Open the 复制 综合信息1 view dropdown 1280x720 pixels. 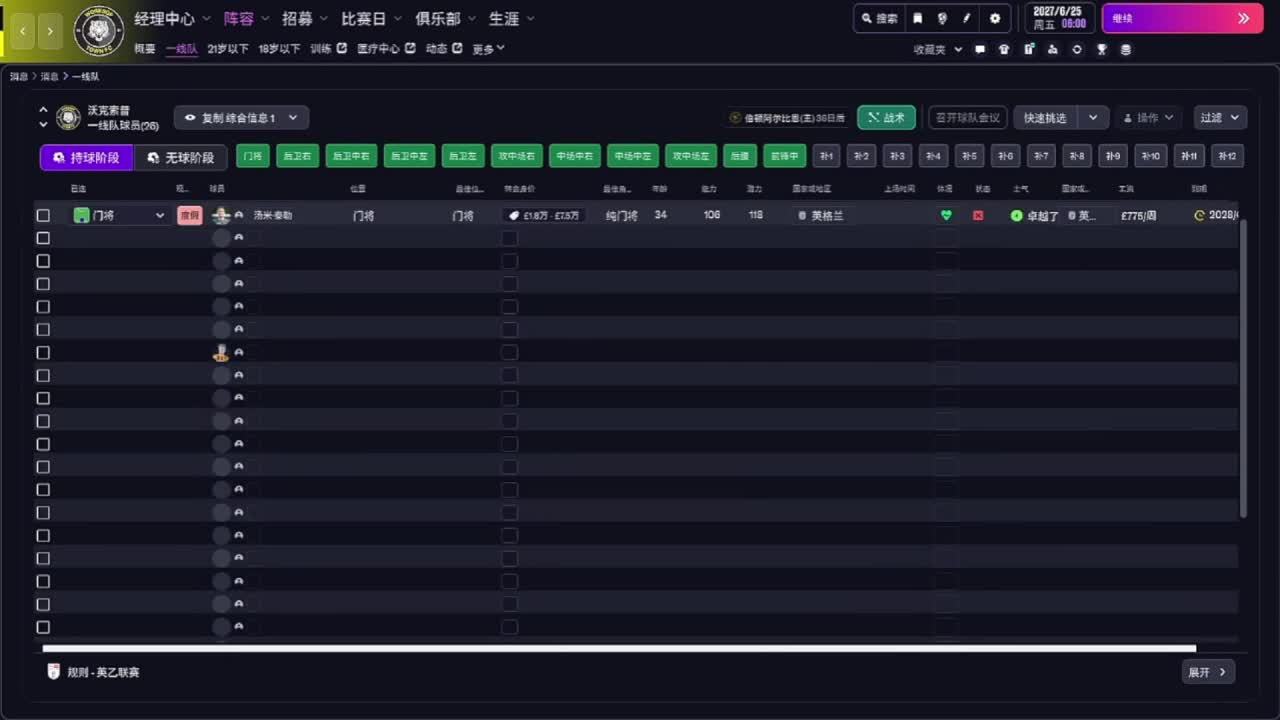coord(241,118)
